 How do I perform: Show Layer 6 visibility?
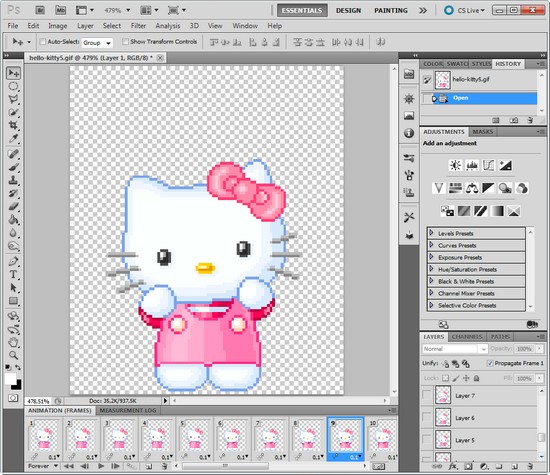pyautogui.click(x=427, y=417)
